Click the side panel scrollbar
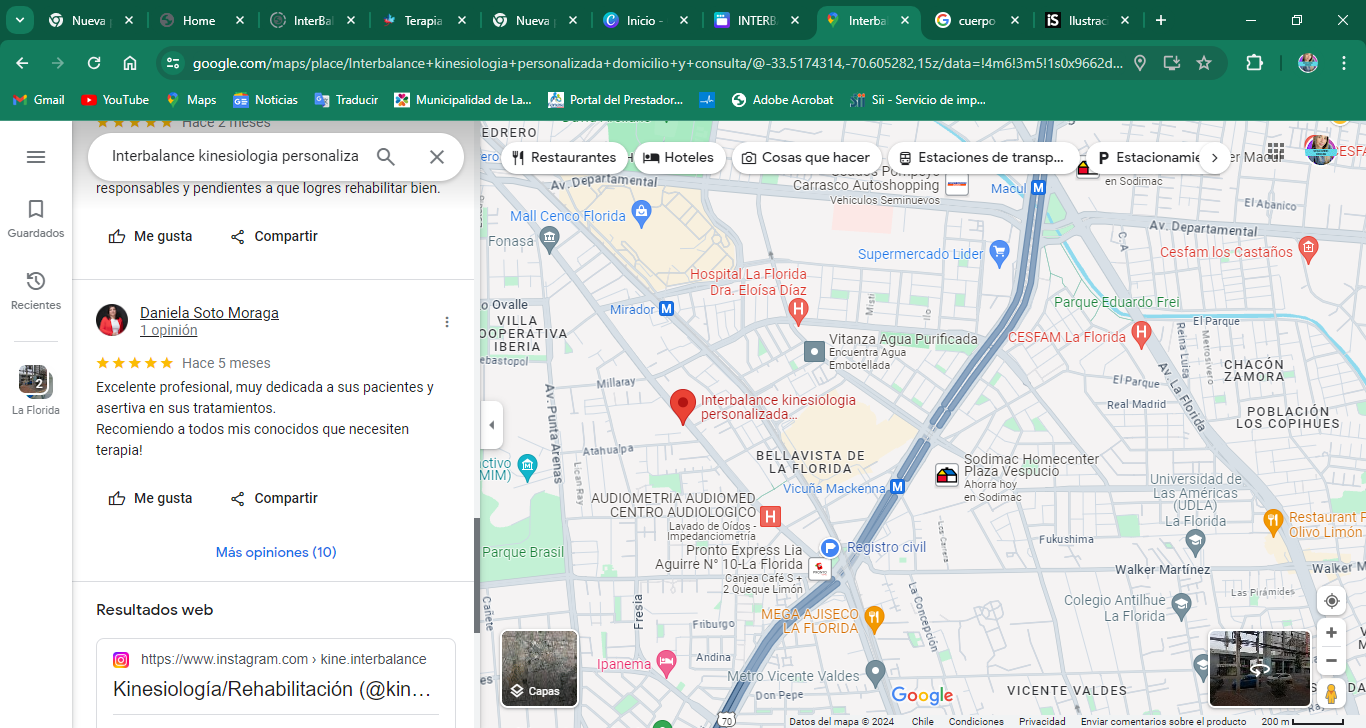 click(476, 575)
